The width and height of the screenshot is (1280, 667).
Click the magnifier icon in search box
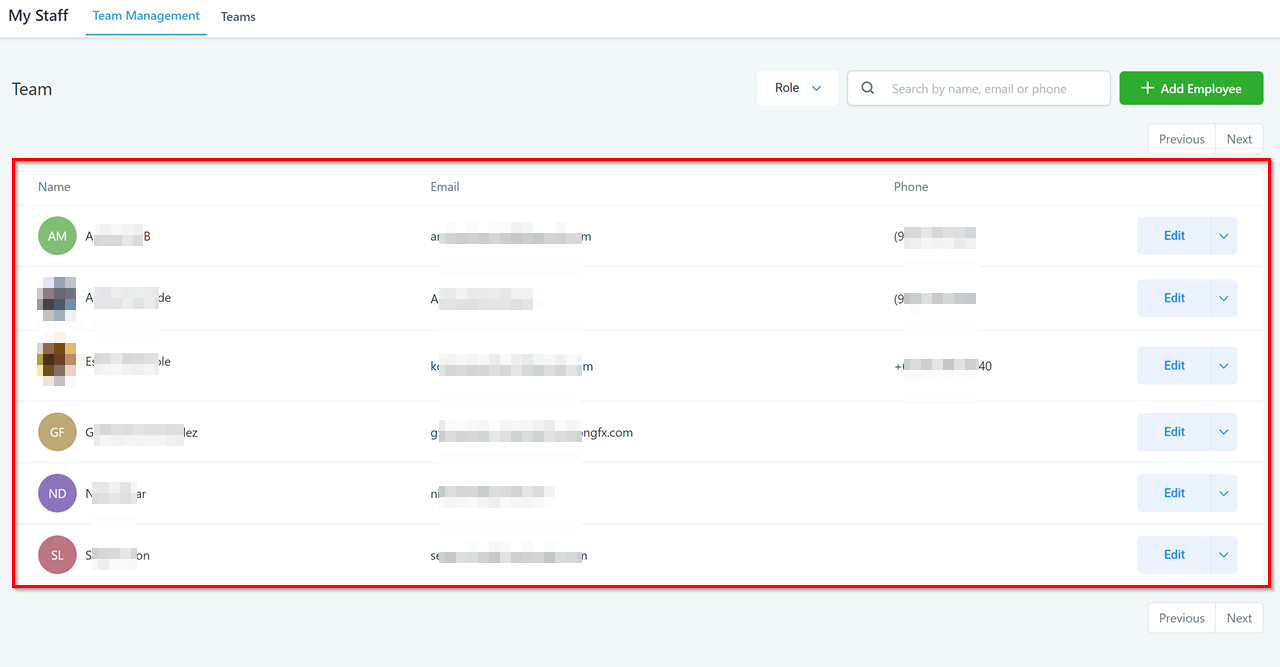click(869, 88)
